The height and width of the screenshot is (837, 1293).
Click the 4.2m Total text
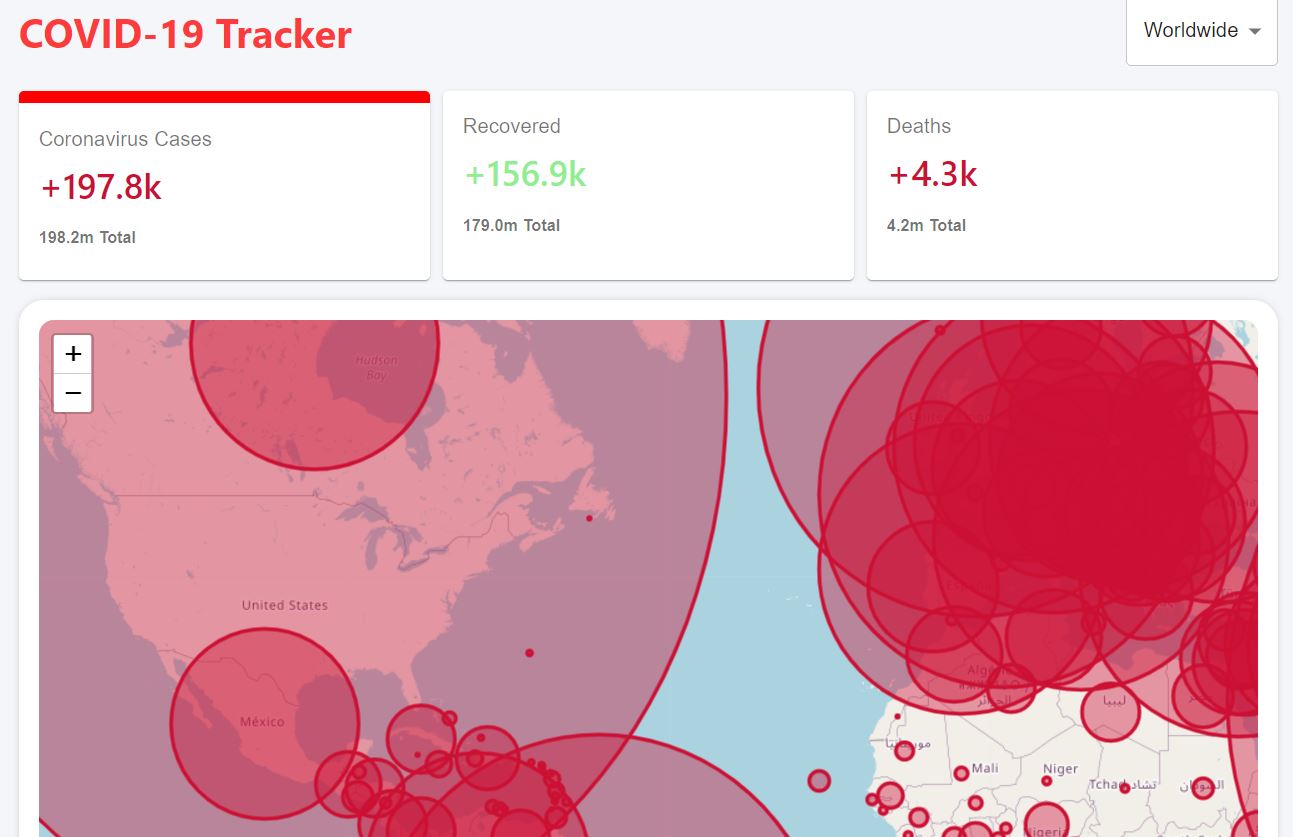(x=926, y=226)
